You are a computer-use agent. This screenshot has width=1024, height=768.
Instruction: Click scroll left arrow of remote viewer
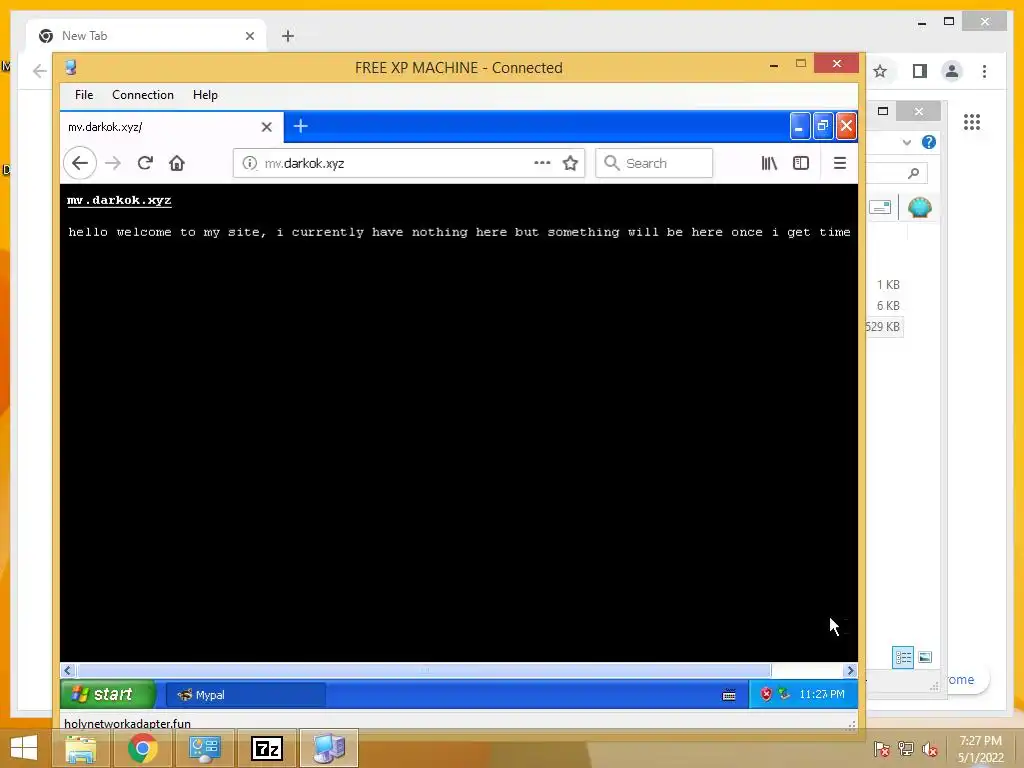pos(67,671)
